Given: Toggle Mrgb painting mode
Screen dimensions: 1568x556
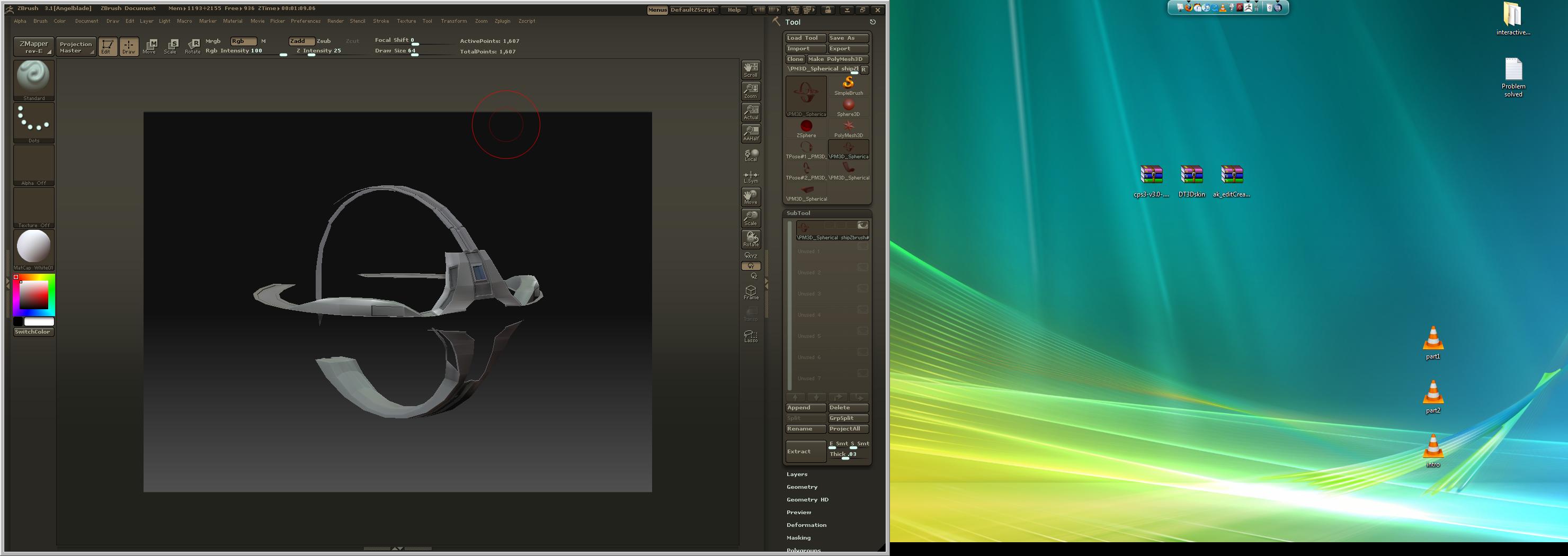Looking at the screenshot, I should coord(213,41).
